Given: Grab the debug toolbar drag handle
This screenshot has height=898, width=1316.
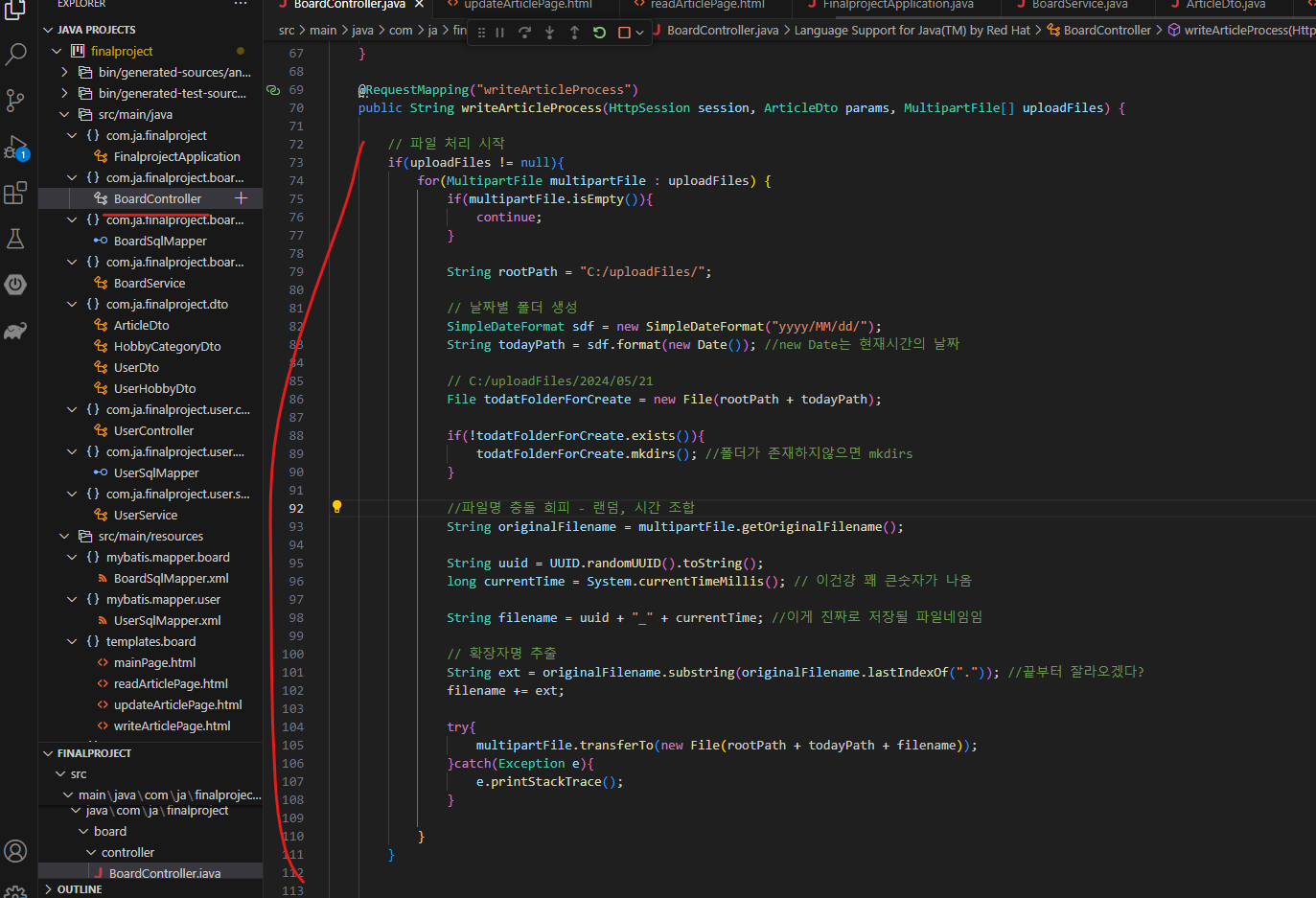Looking at the screenshot, I should point(481,33).
